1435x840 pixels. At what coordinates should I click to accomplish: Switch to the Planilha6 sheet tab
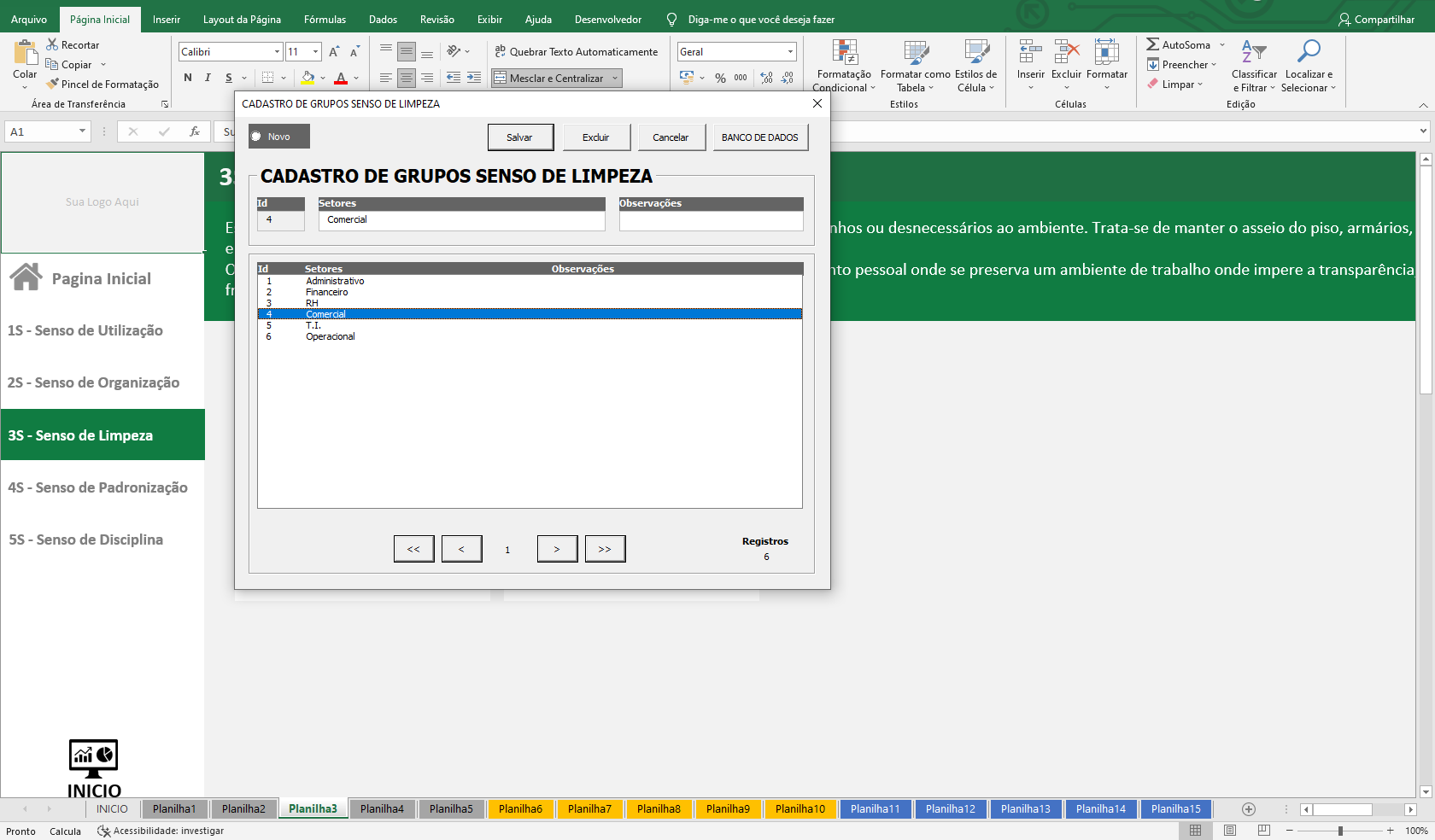(520, 809)
